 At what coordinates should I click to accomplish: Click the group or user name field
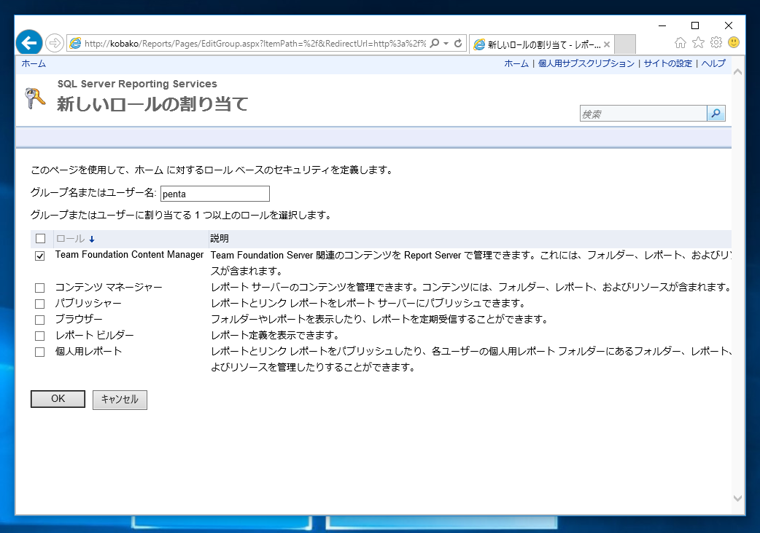coord(215,194)
